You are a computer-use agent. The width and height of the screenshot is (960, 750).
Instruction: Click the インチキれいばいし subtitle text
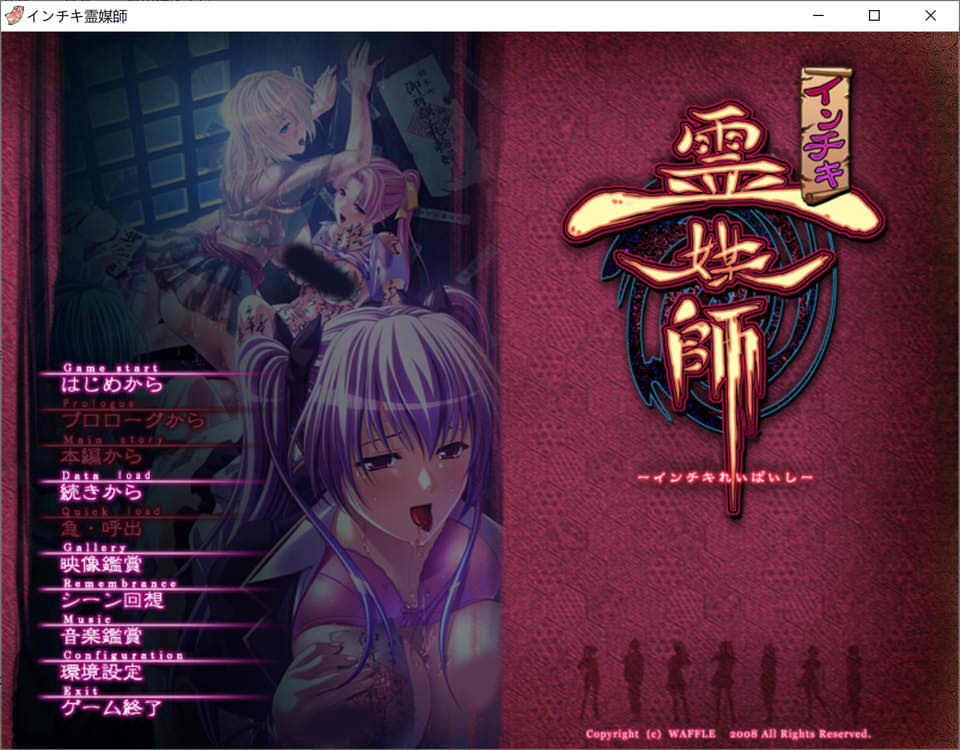726,477
